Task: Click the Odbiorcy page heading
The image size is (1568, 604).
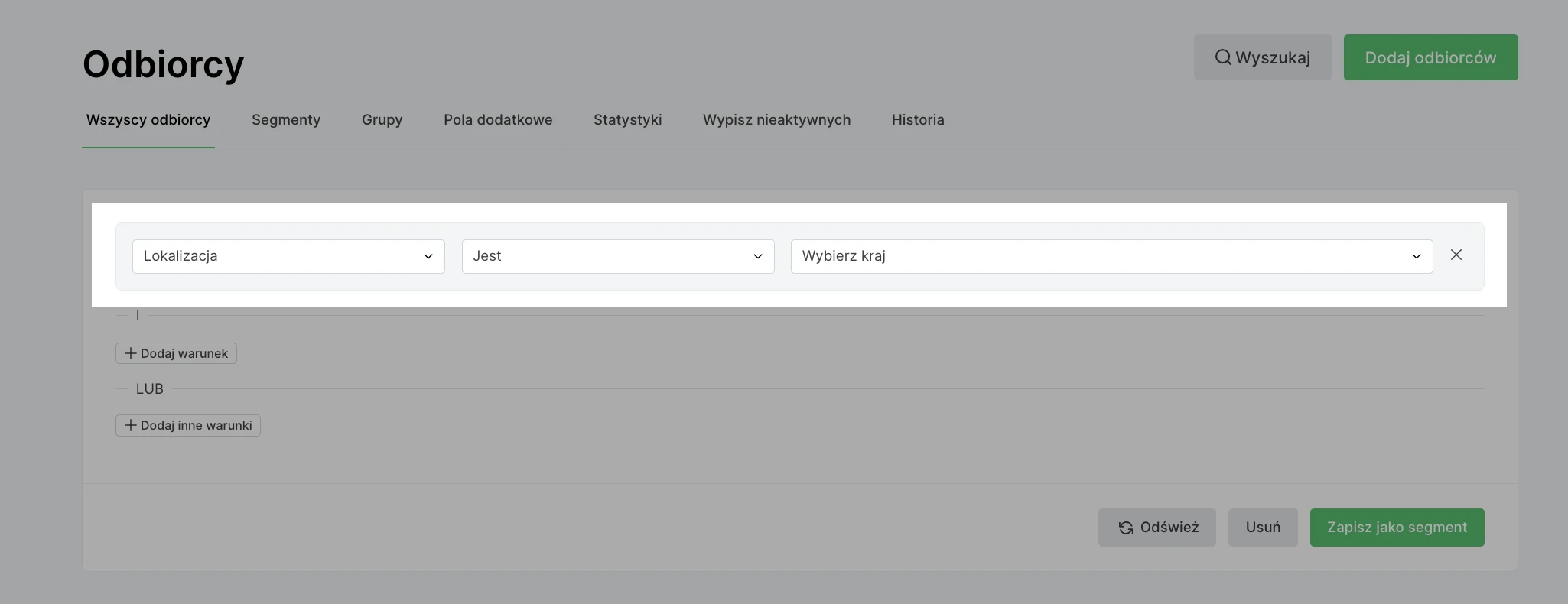Action: [164, 64]
